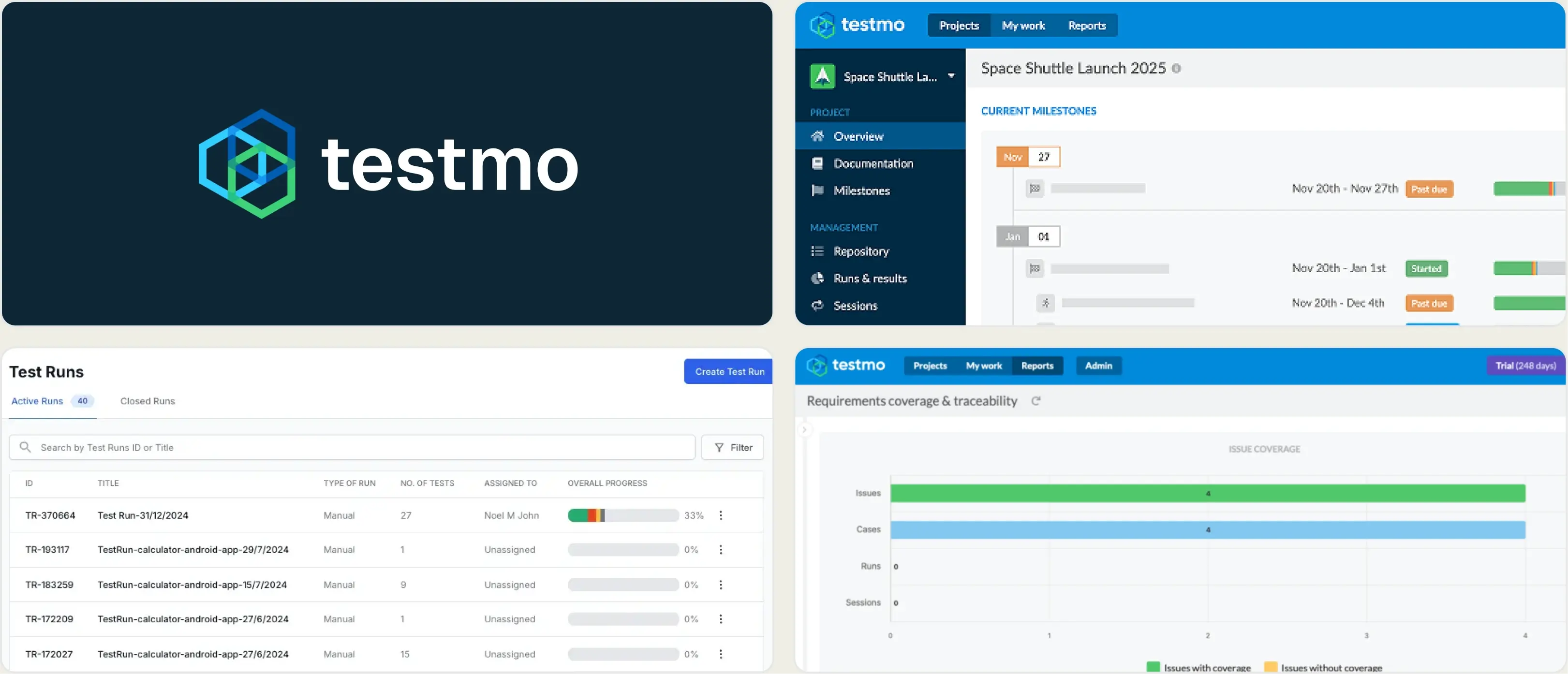Open Sessions in the sidebar
Screen dimensions: 1568x674
point(880,306)
